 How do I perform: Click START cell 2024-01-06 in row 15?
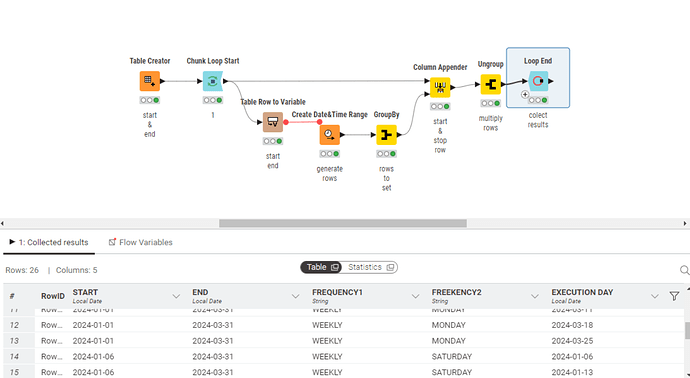coord(93,372)
